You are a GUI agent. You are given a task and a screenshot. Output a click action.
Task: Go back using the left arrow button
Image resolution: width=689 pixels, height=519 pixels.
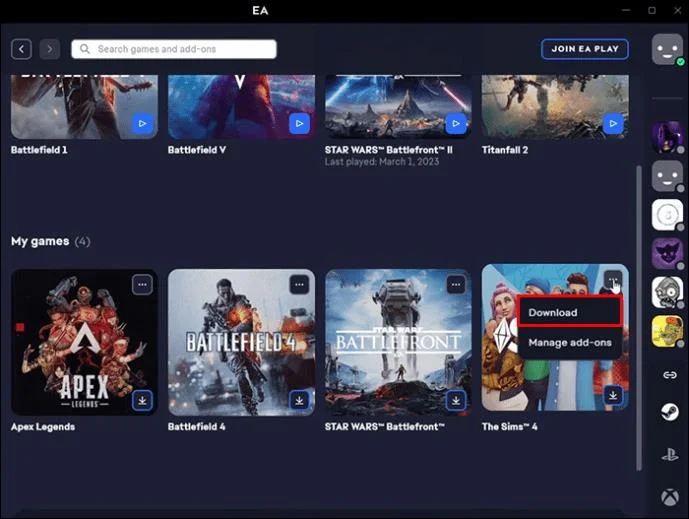click(21, 49)
